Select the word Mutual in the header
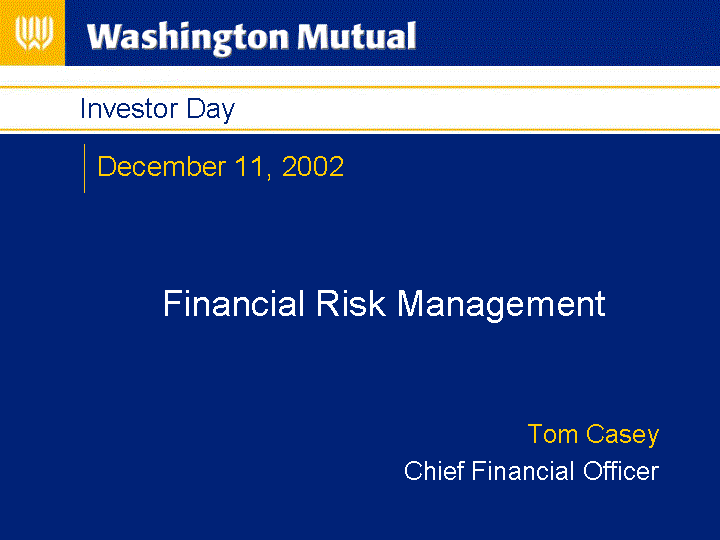 [357, 36]
